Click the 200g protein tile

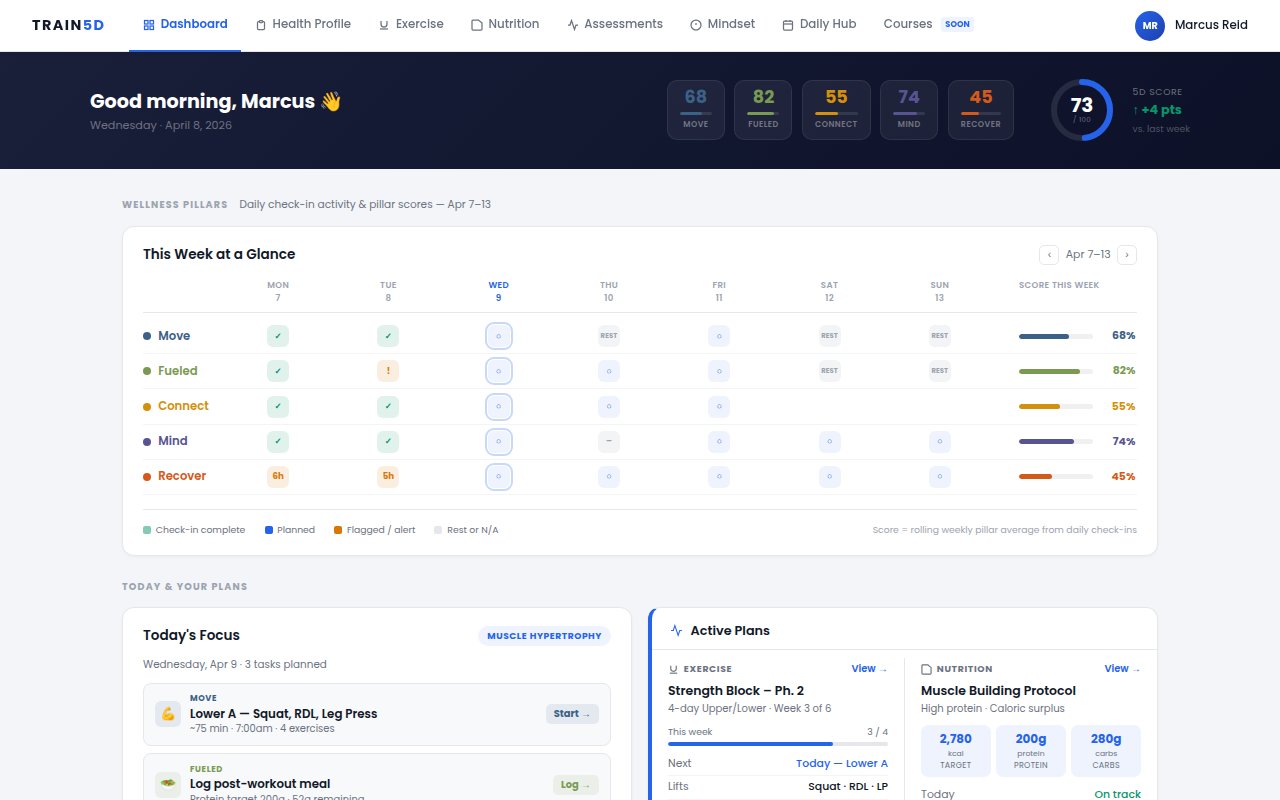(x=1031, y=751)
